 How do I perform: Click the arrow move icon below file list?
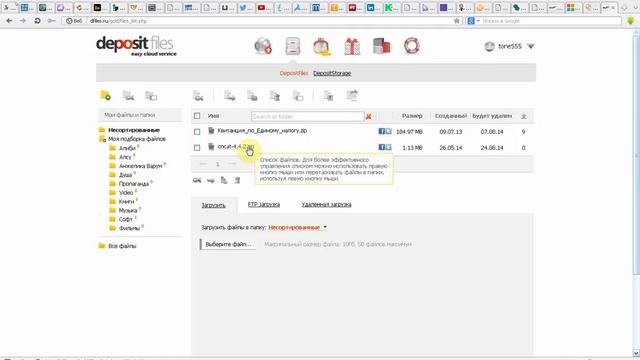(x=211, y=180)
